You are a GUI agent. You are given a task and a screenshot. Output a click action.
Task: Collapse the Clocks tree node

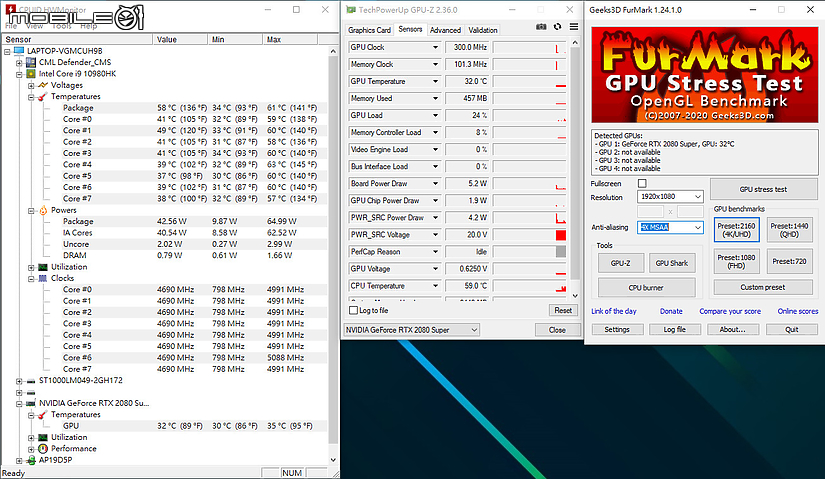coord(31,278)
